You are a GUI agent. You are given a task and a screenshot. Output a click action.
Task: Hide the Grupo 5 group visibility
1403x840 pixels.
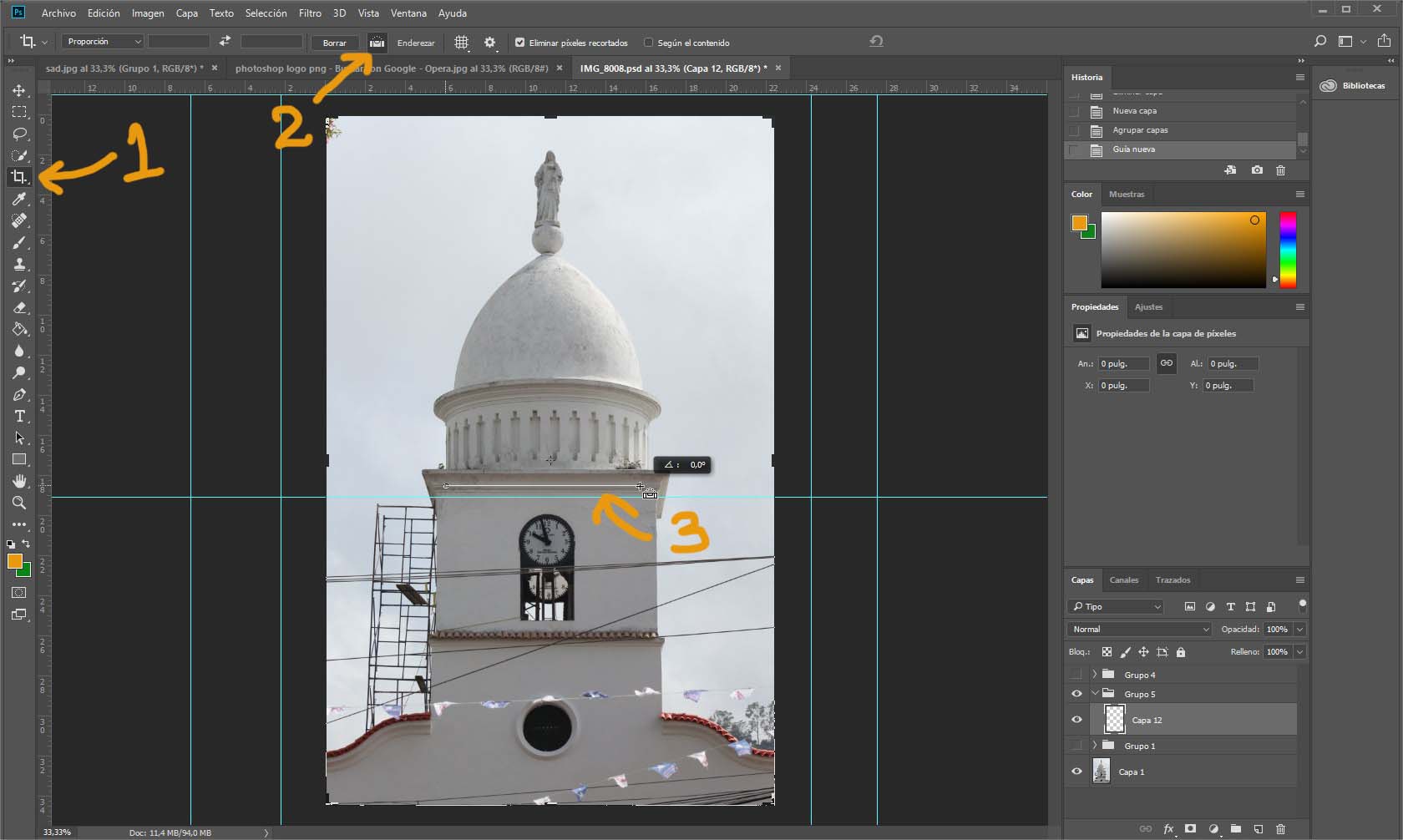pos(1076,694)
